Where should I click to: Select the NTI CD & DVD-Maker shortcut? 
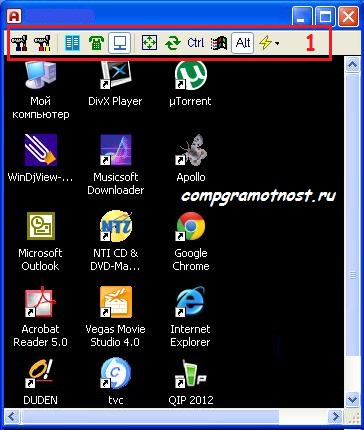coord(116,226)
